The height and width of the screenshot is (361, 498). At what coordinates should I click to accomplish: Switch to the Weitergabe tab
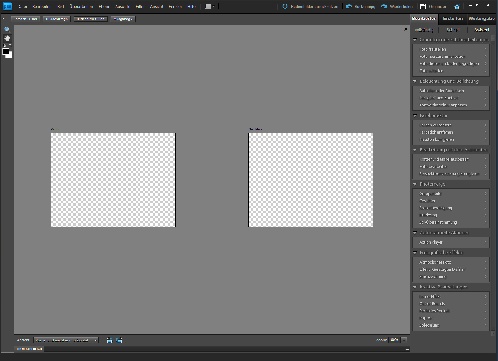481,19
